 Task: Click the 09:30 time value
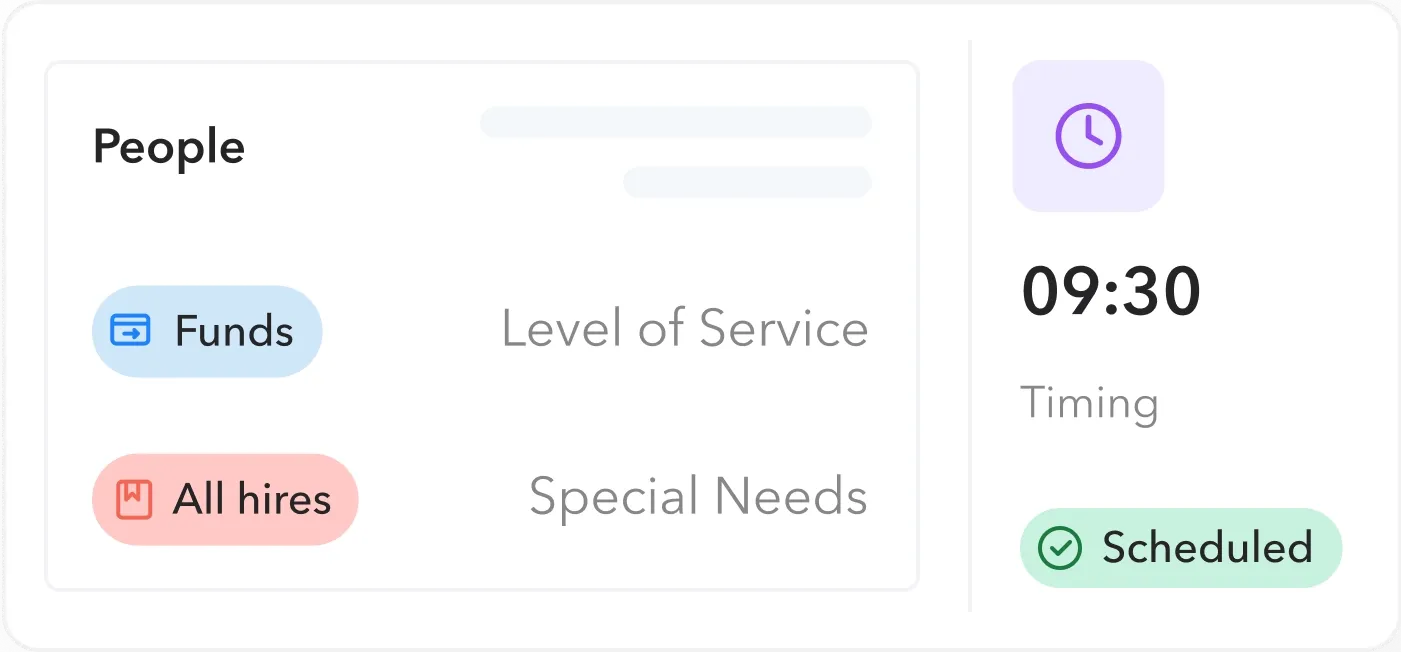1111,293
